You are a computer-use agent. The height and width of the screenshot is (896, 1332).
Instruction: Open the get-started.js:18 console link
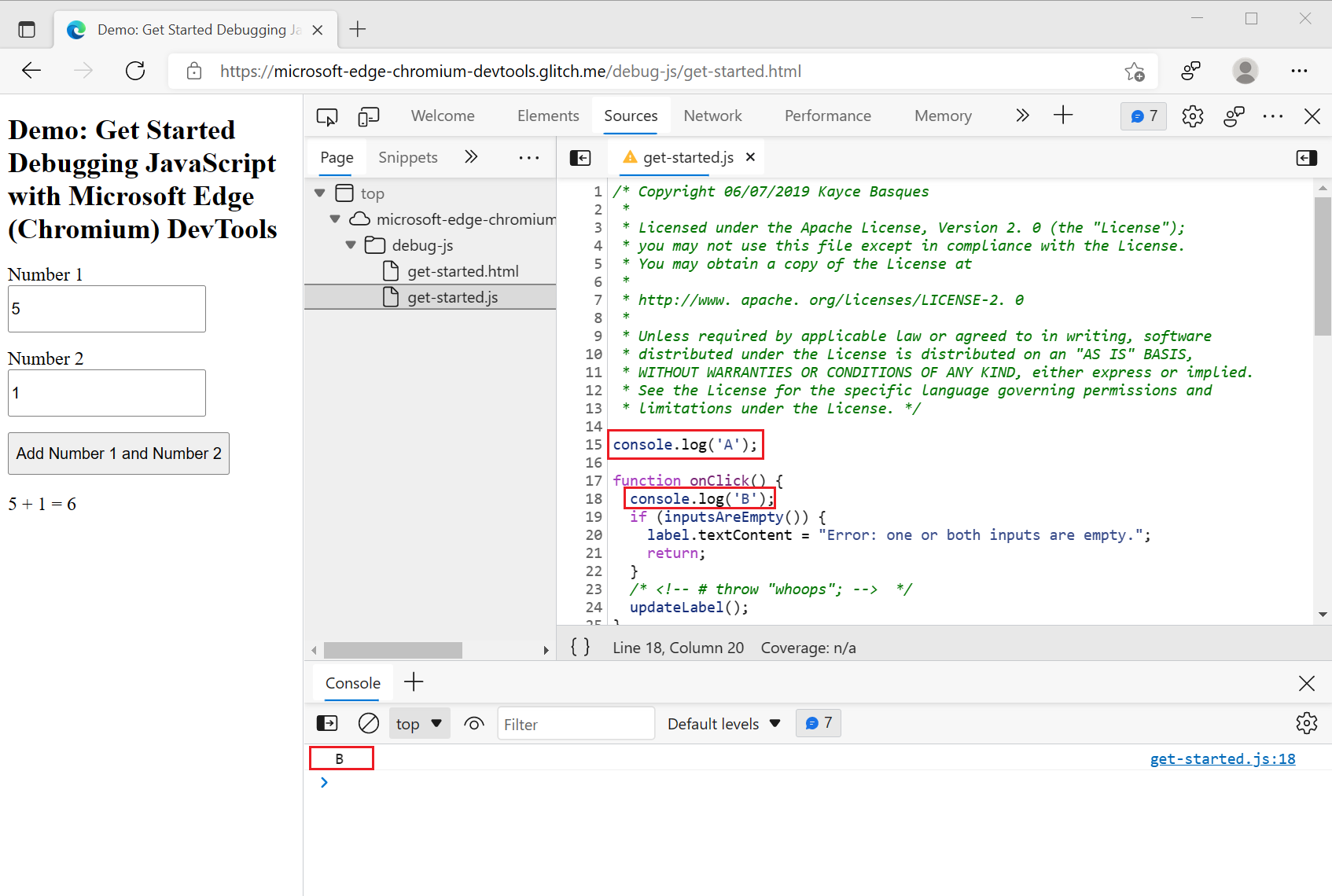1222,758
